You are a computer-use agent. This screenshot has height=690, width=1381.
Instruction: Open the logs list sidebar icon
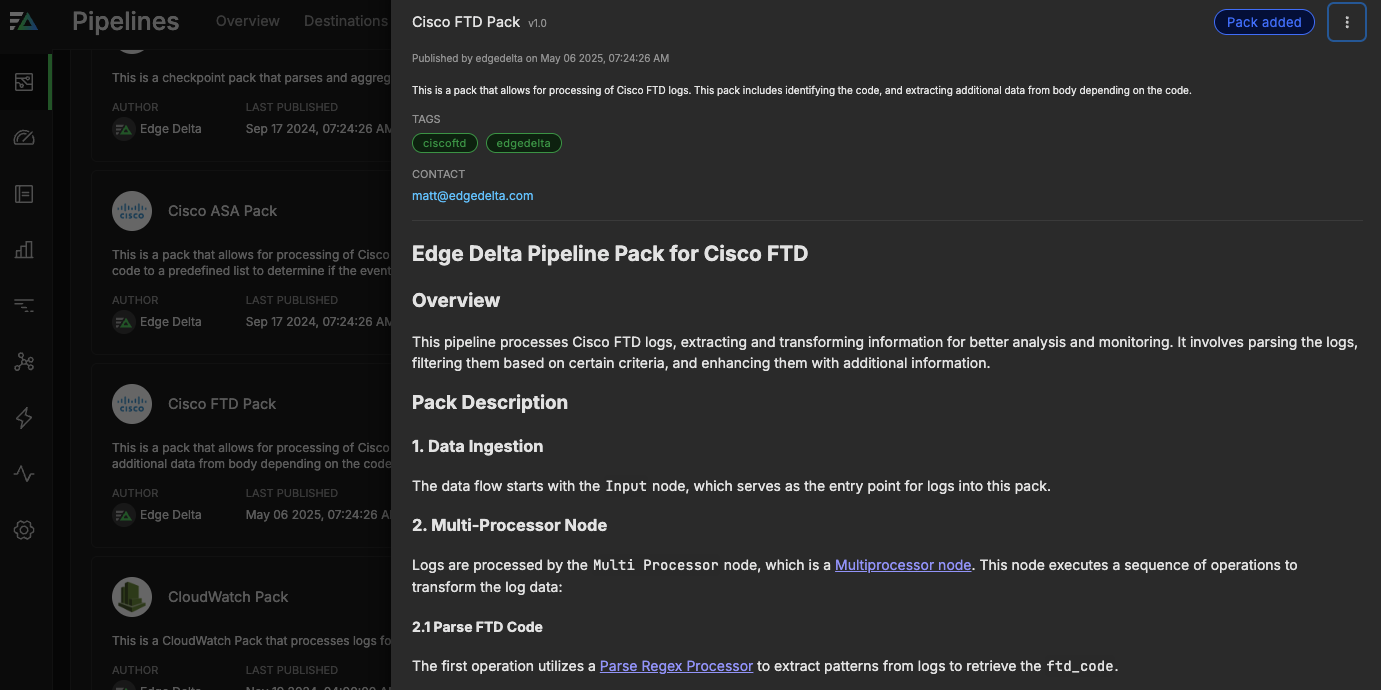[24, 194]
